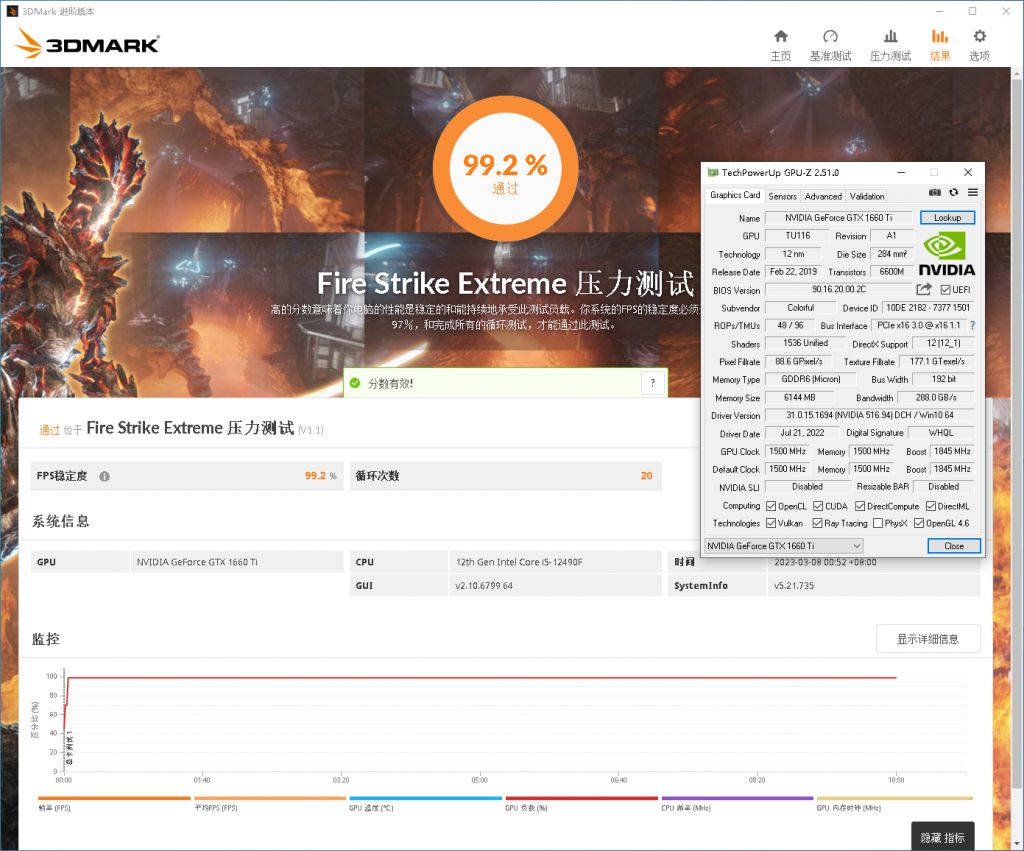Click the 99.2% pass gauge
The width and height of the screenshot is (1024, 851).
505,166
